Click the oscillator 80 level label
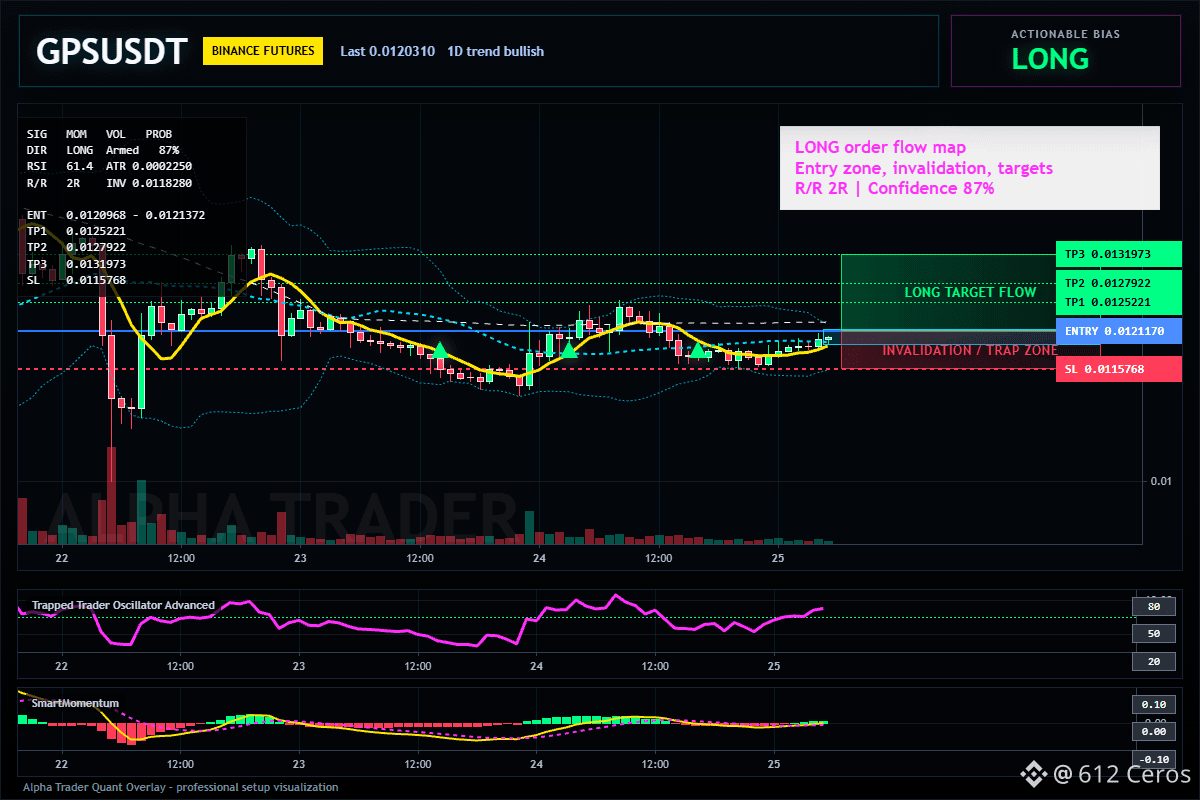Viewport: 1200px width, 800px height. [1153, 606]
